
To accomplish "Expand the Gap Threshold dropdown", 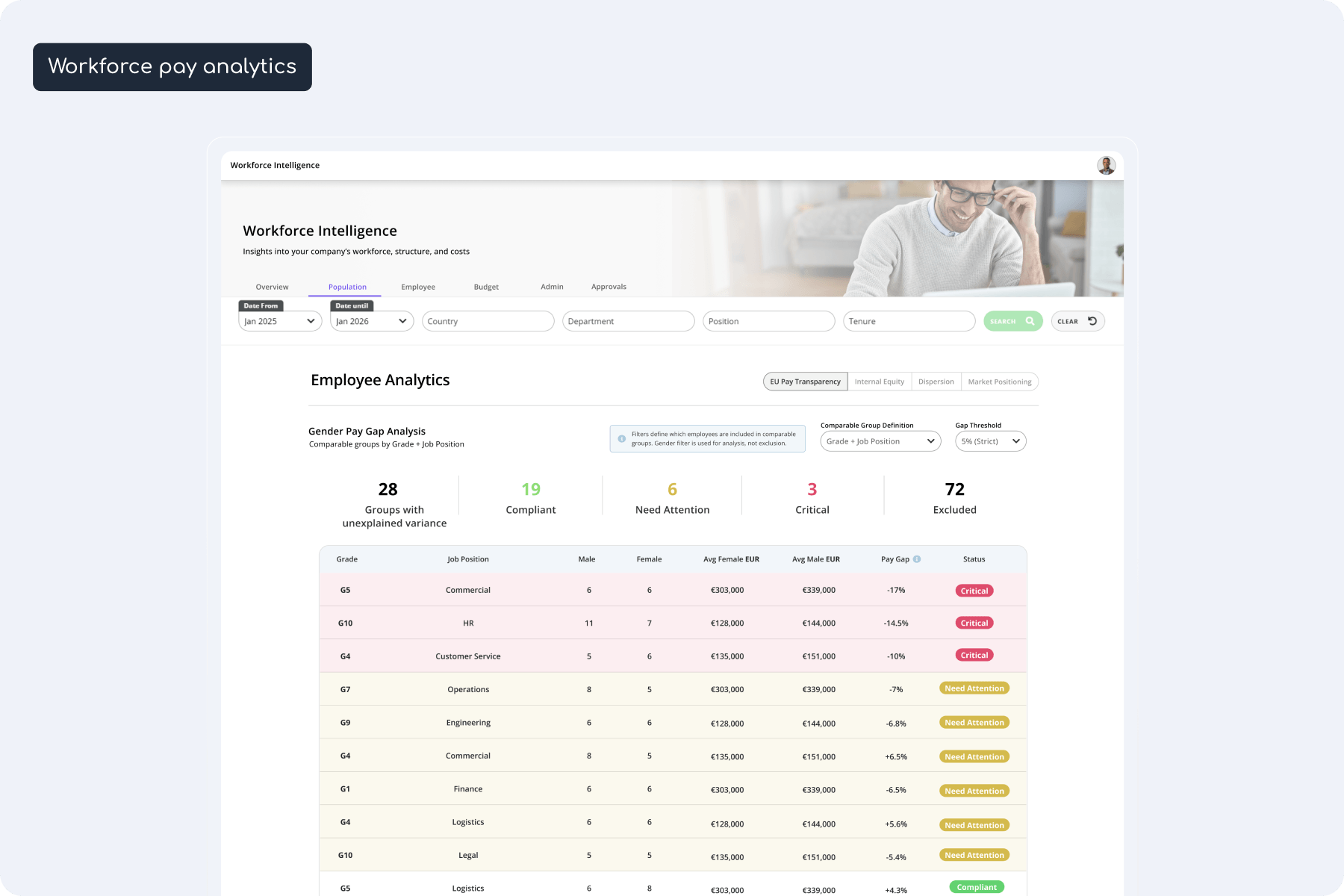I will 990,441.
